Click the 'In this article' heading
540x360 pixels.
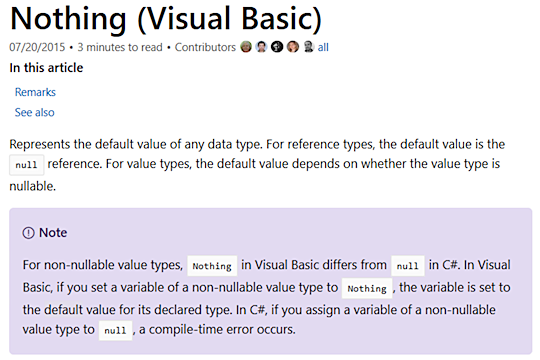coord(46,68)
